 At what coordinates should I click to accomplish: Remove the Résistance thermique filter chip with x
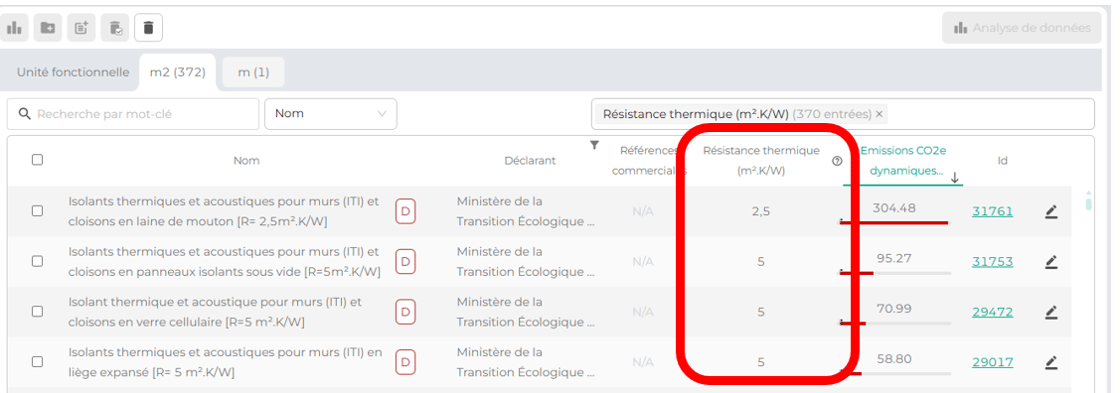coord(879,114)
